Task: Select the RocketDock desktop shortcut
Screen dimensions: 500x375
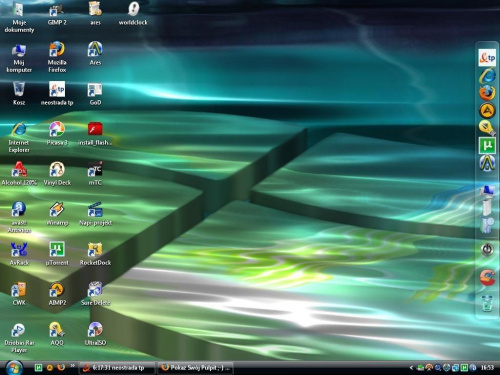Action: (x=95, y=254)
